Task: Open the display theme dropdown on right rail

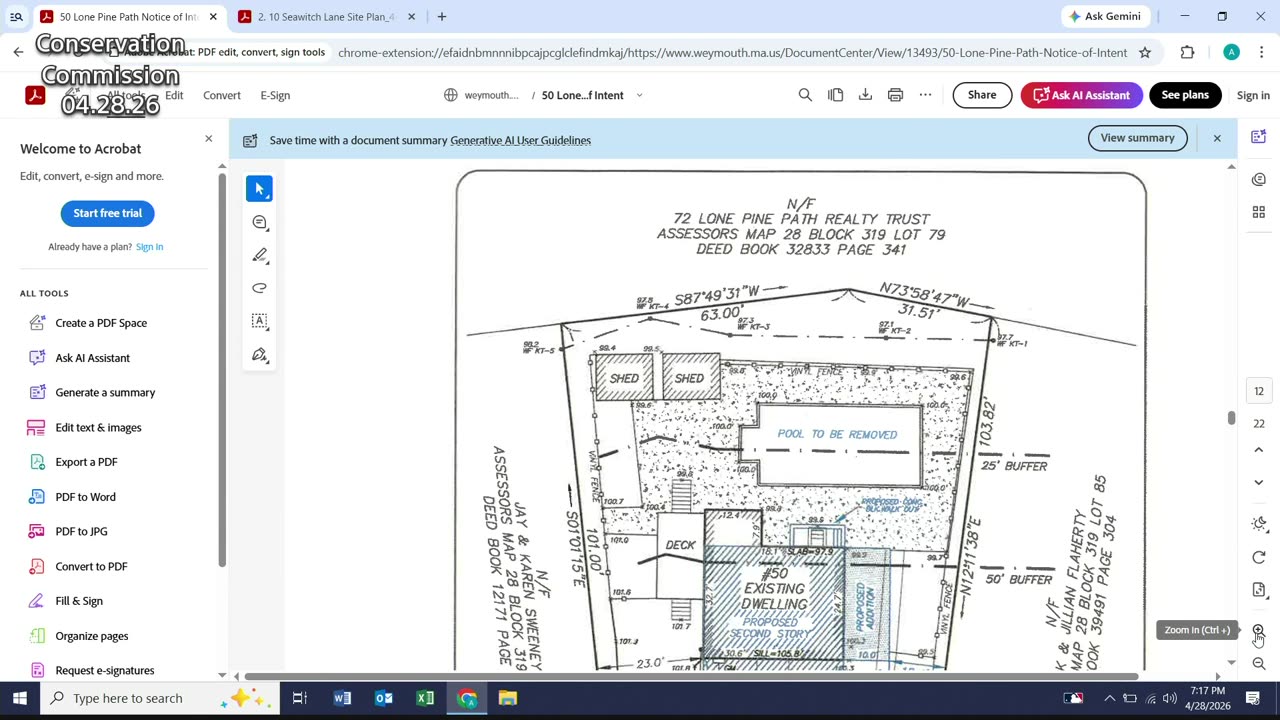Action: tap(1259, 524)
